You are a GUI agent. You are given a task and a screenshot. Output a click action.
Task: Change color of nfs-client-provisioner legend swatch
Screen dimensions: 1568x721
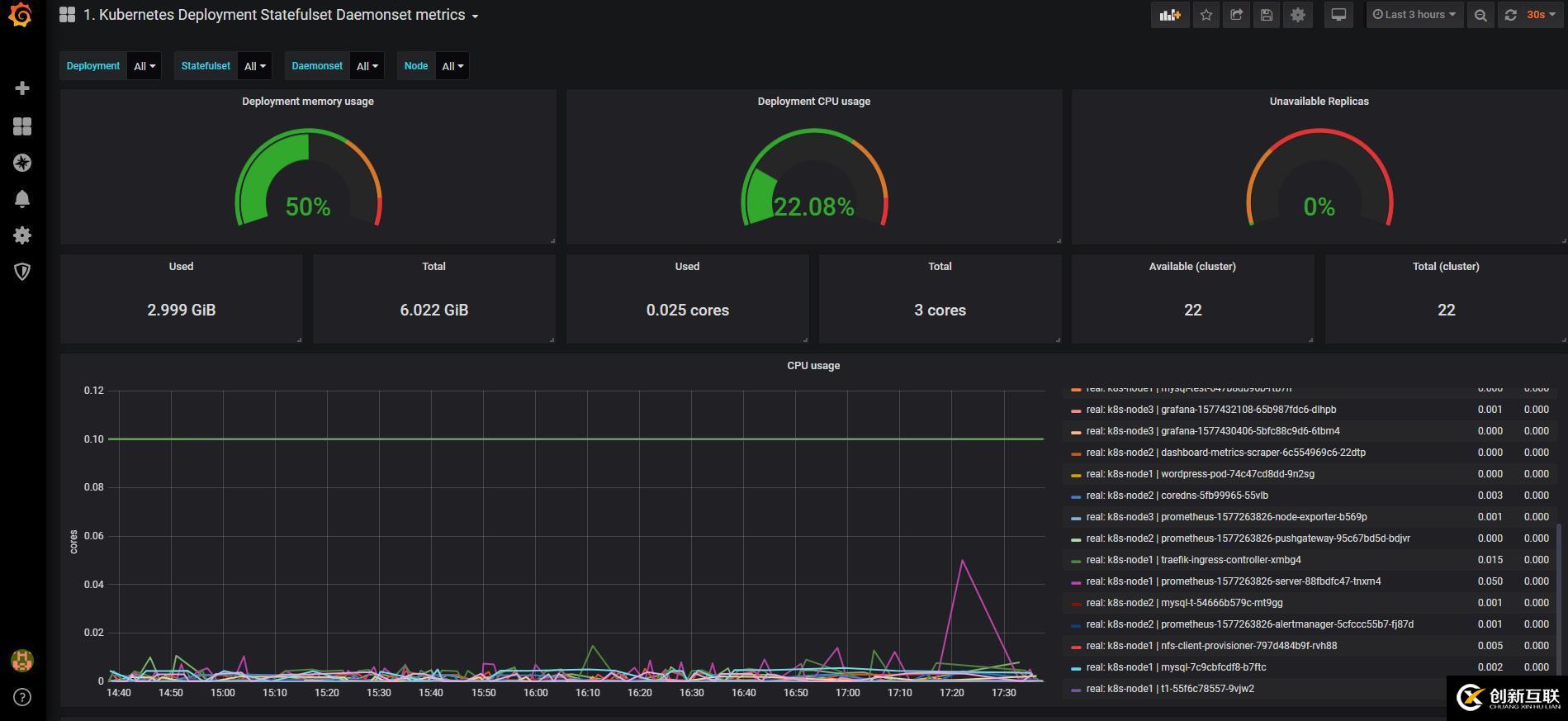(x=1076, y=647)
